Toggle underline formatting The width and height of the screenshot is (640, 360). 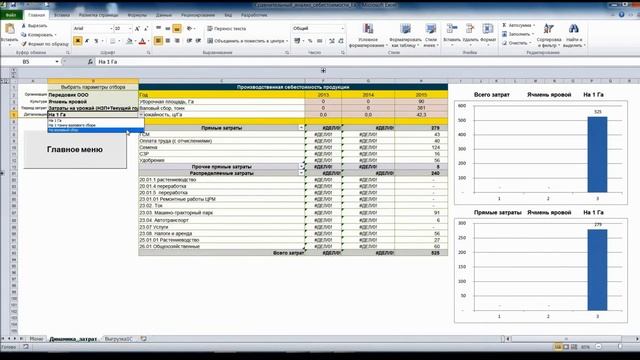tap(96, 41)
